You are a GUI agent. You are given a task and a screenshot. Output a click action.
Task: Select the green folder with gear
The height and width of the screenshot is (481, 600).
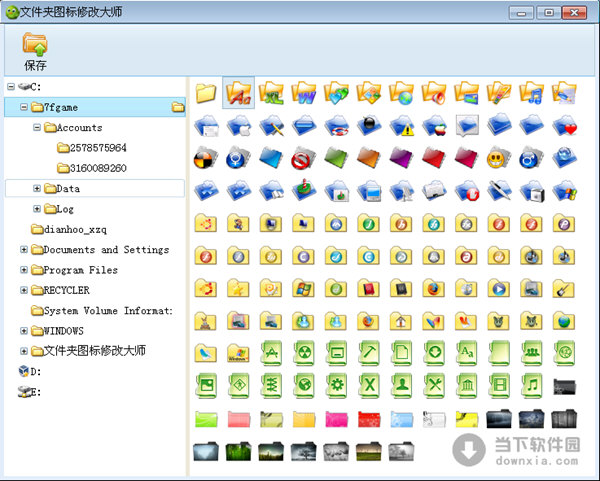(336, 385)
